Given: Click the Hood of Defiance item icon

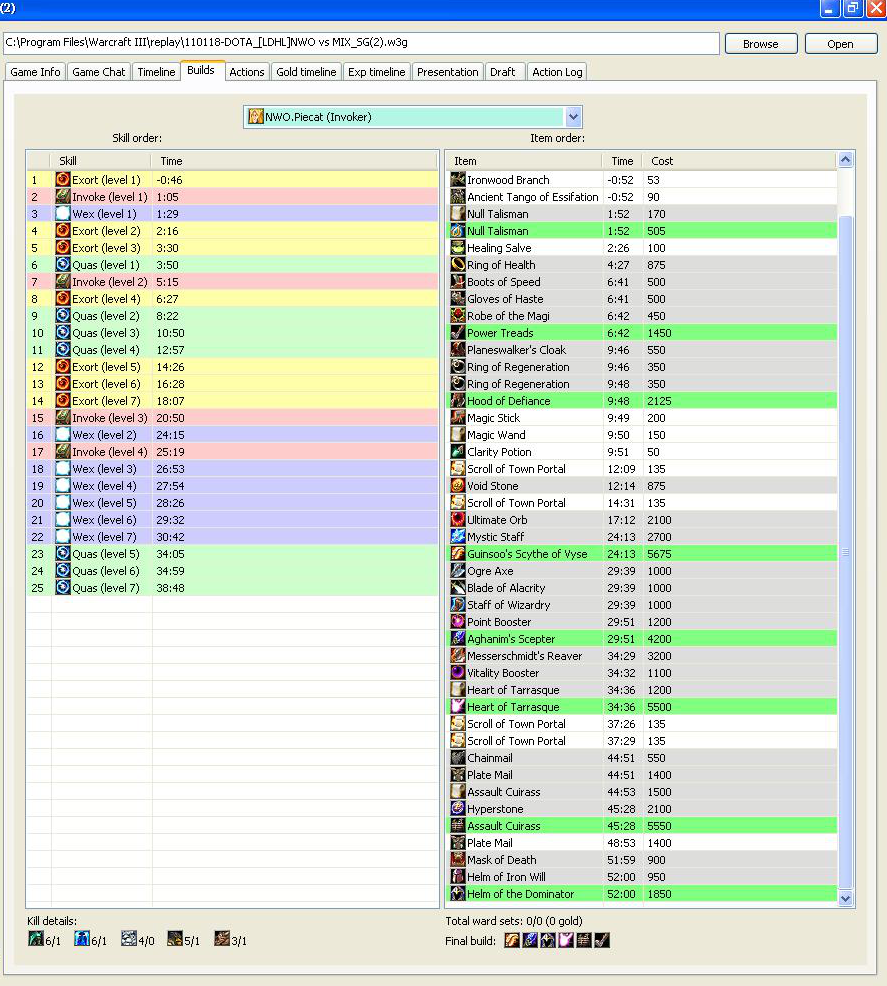Looking at the screenshot, I should pyautogui.click(x=457, y=401).
